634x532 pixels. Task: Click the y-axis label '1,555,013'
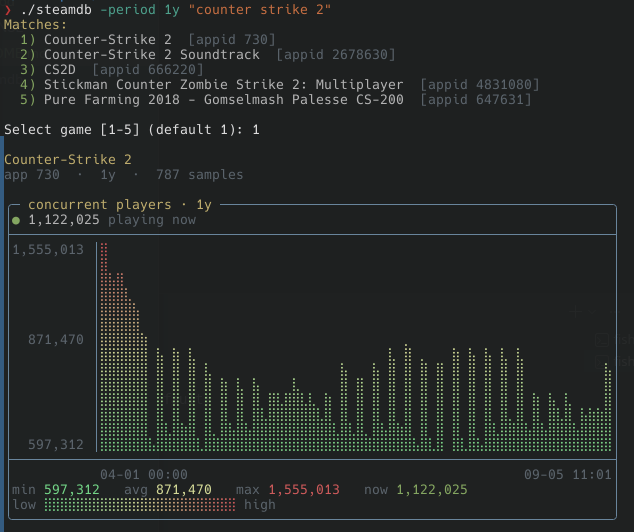point(48,250)
